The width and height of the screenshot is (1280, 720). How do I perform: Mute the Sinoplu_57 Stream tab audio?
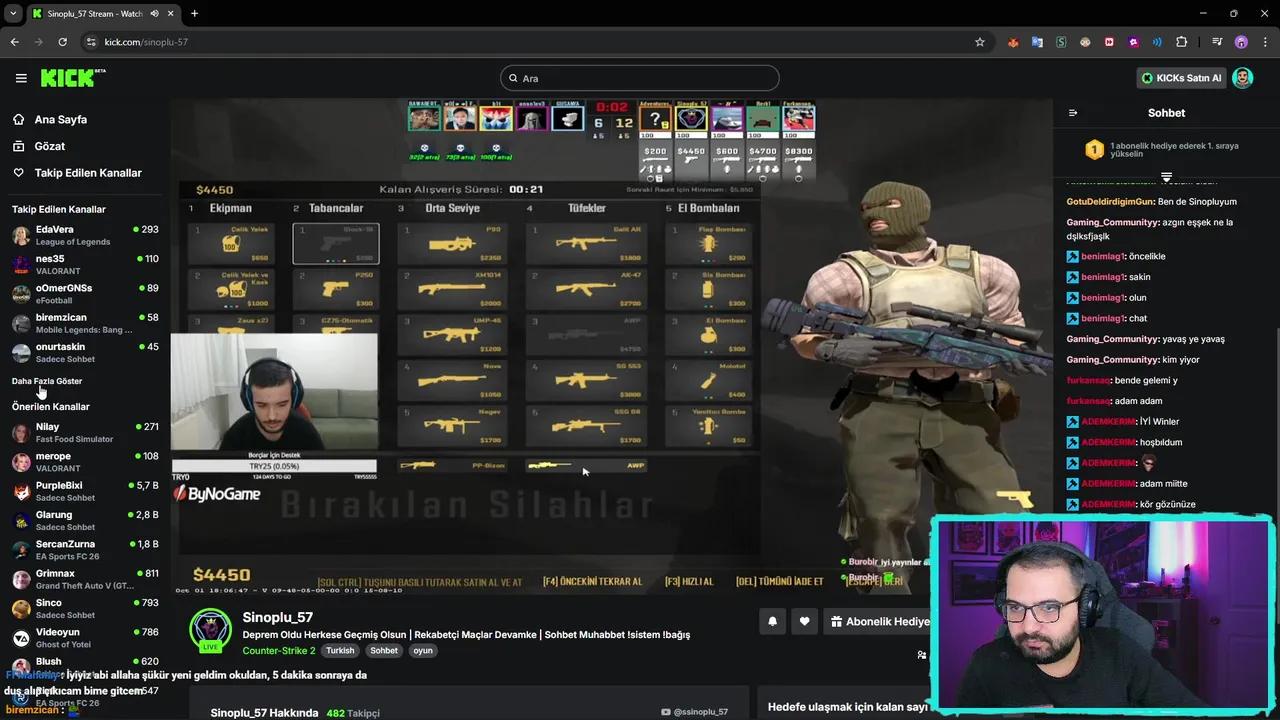pos(153,14)
